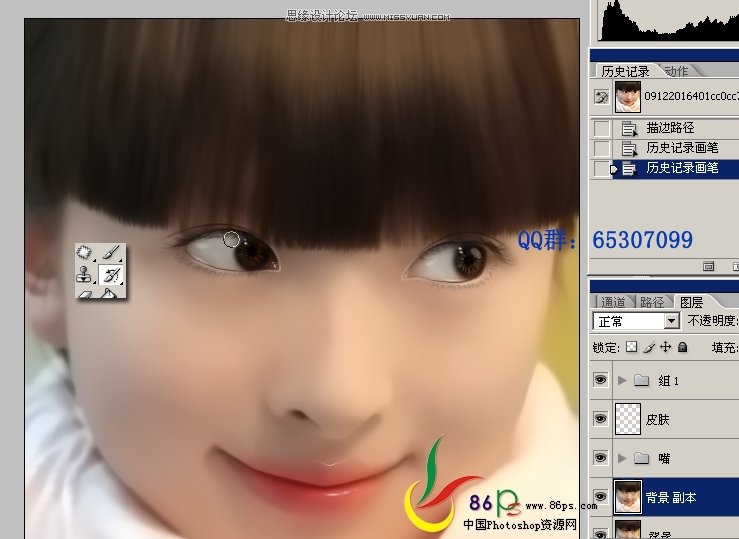Select the History Brush tool in the toolbox
The width and height of the screenshot is (739, 539).
[x=111, y=274]
